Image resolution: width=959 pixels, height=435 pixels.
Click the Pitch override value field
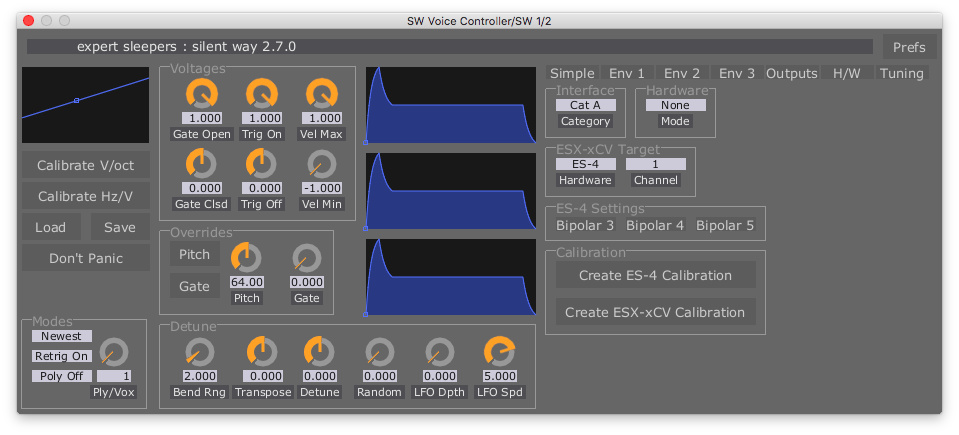coord(246,283)
